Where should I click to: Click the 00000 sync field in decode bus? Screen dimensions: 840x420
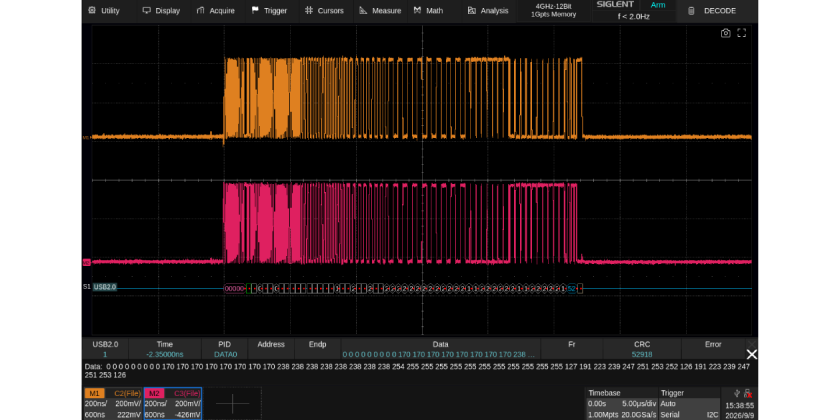[234, 288]
